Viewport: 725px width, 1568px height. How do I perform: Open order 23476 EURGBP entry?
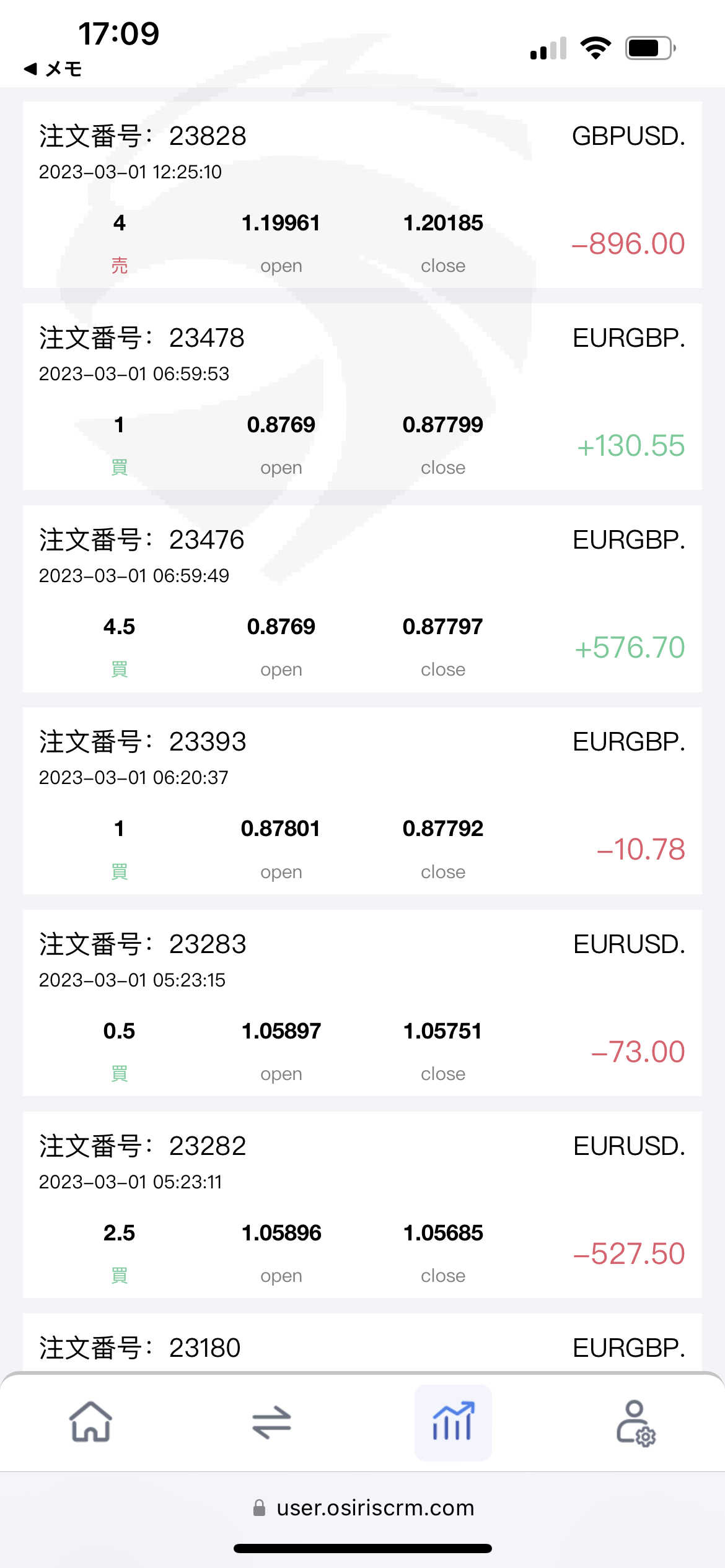(362, 598)
